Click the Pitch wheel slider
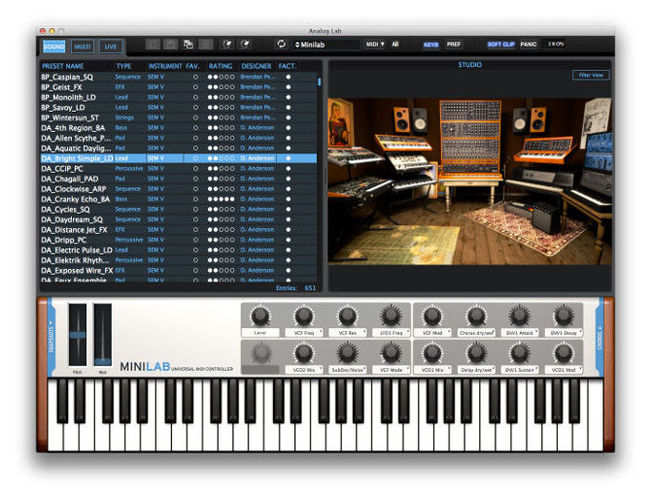 coord(78,335)
